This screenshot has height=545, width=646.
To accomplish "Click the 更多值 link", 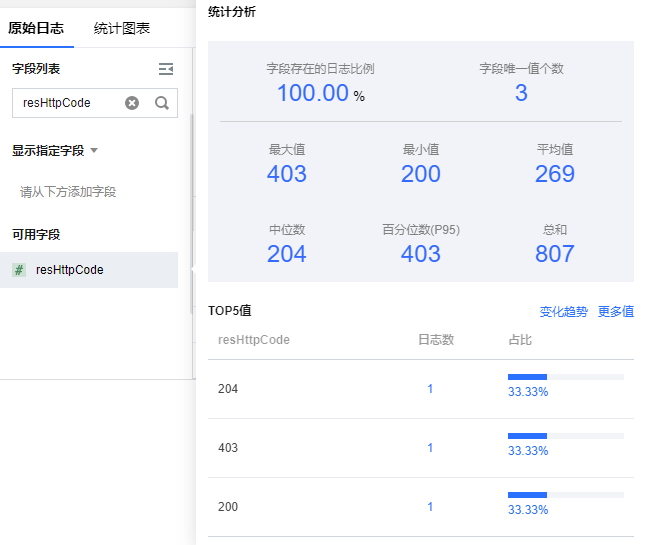I will [x=616, y=312].
